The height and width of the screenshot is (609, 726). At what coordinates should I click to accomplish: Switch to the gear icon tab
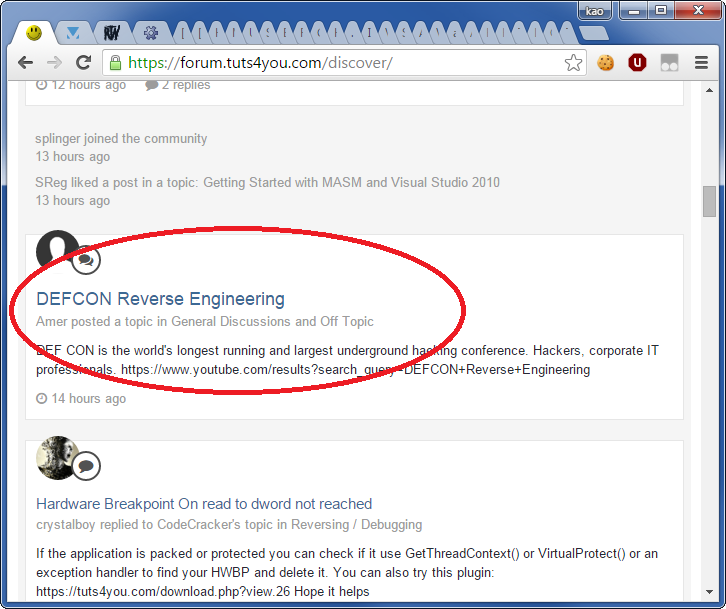150,33
